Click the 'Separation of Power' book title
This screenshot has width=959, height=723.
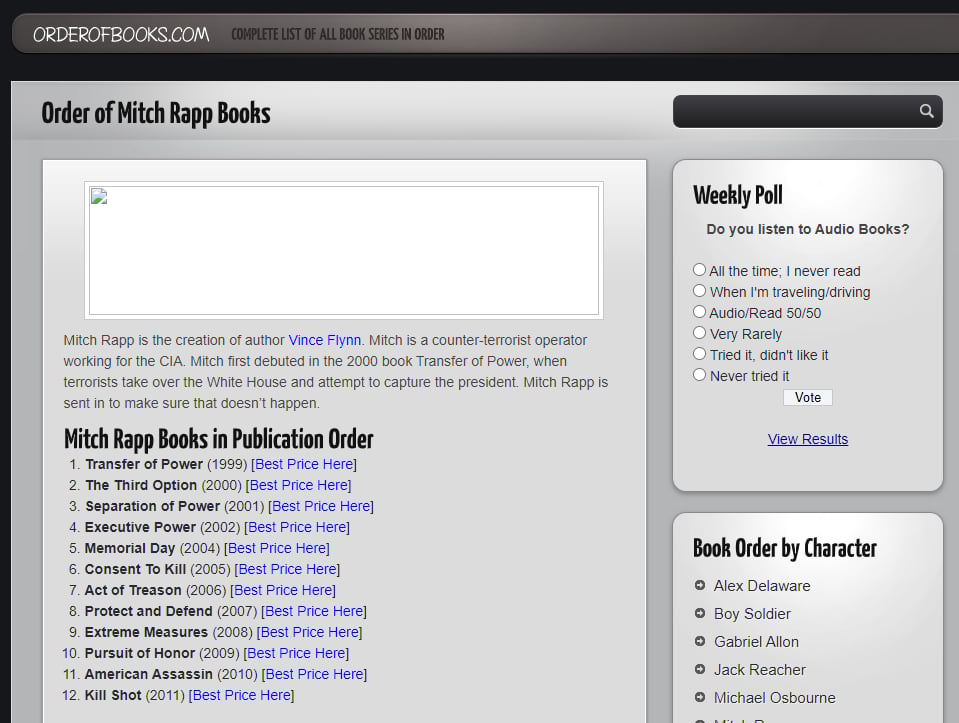[152, 506]
